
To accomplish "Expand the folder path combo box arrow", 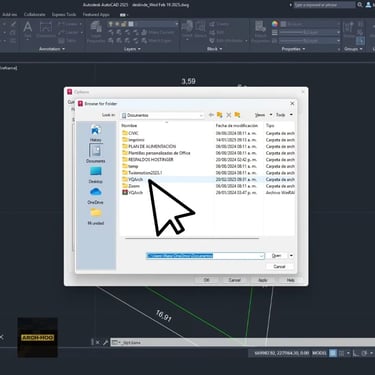I will tap(262, 256).
